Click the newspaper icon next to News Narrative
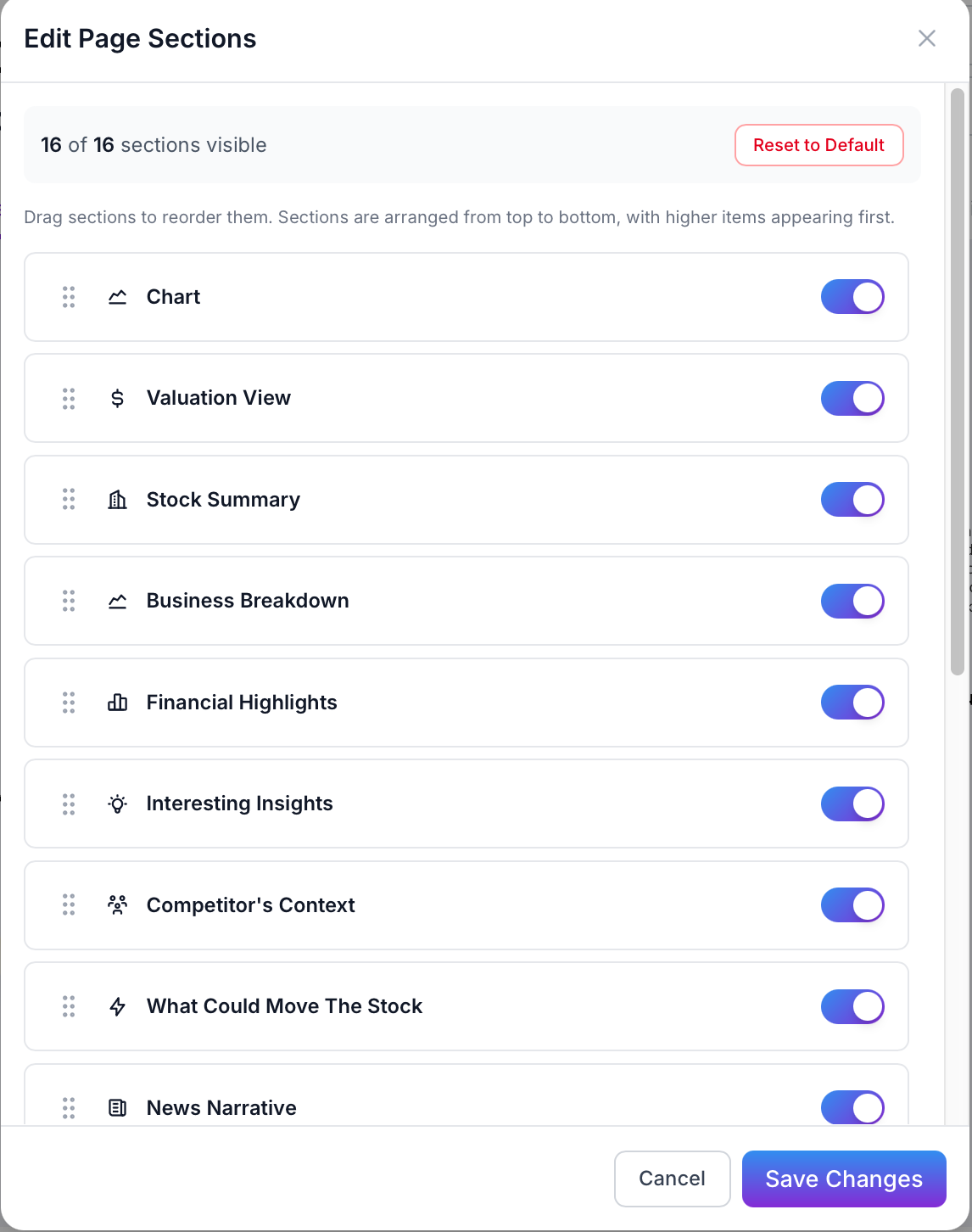 118,1107
